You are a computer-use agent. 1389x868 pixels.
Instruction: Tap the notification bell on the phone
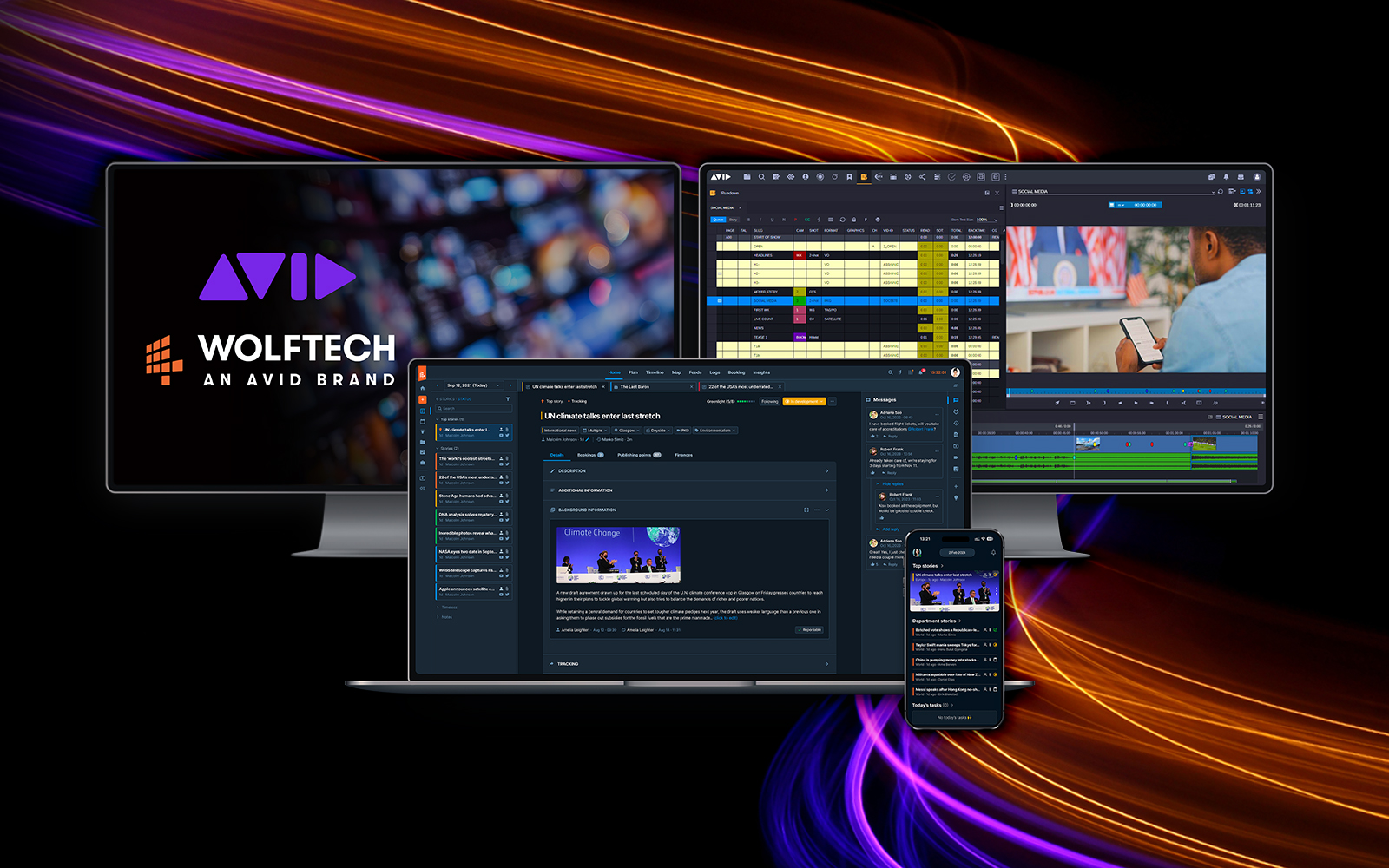point(993,552)
